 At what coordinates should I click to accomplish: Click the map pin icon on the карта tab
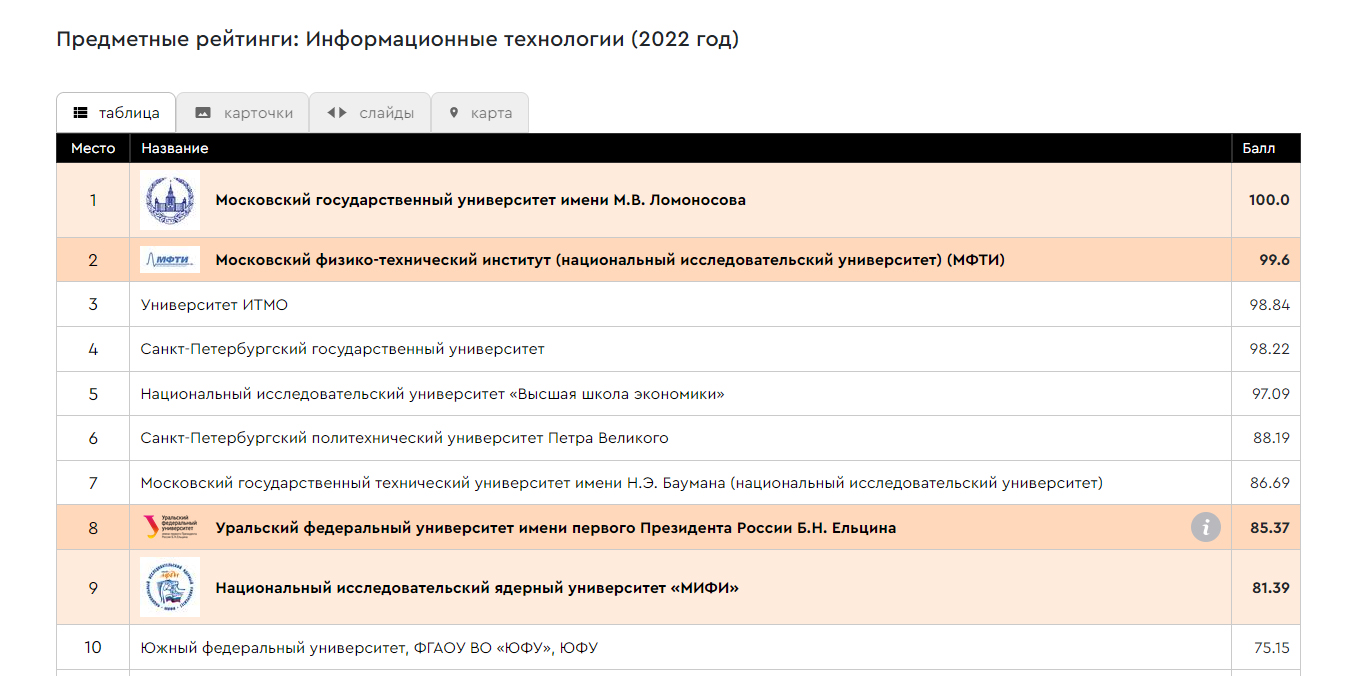(x=453, y=113)
